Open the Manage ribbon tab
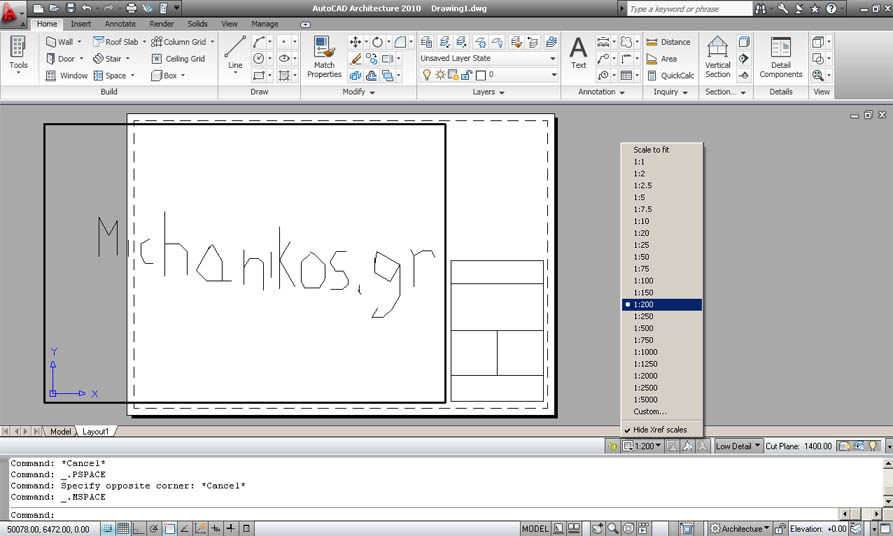893x536 pixels. 265,24
